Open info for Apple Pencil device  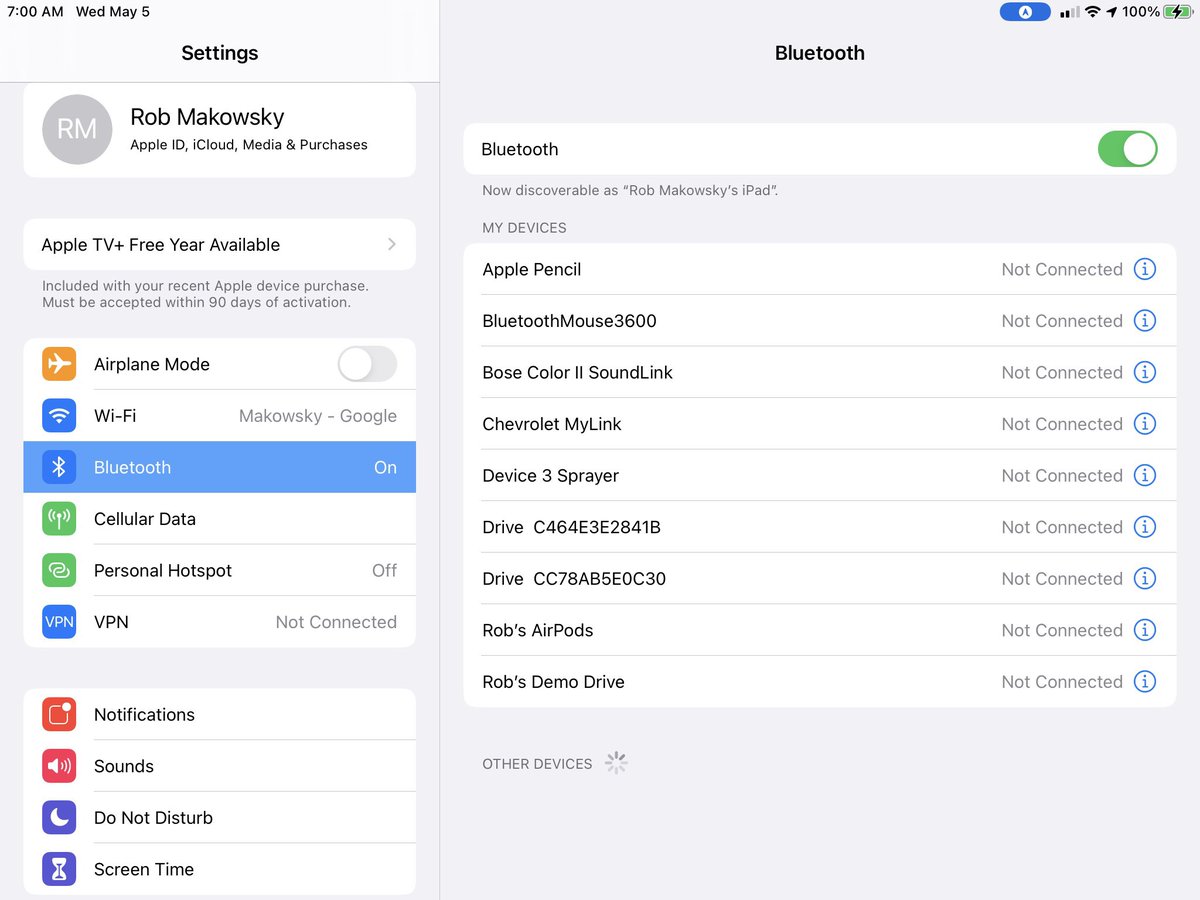[1145, 269]
